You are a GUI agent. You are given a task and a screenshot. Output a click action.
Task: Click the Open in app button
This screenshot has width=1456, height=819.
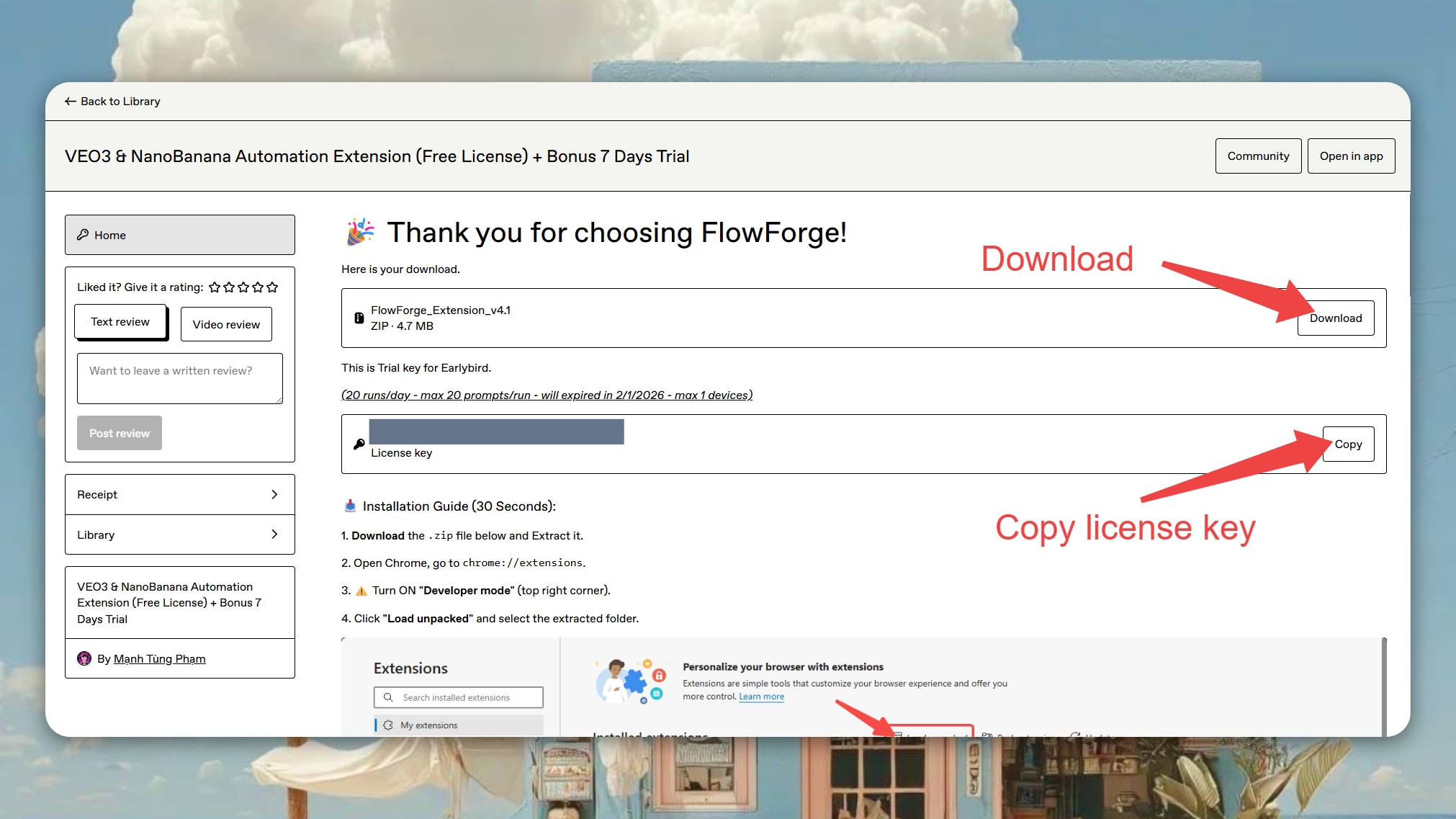point(1351,156)
